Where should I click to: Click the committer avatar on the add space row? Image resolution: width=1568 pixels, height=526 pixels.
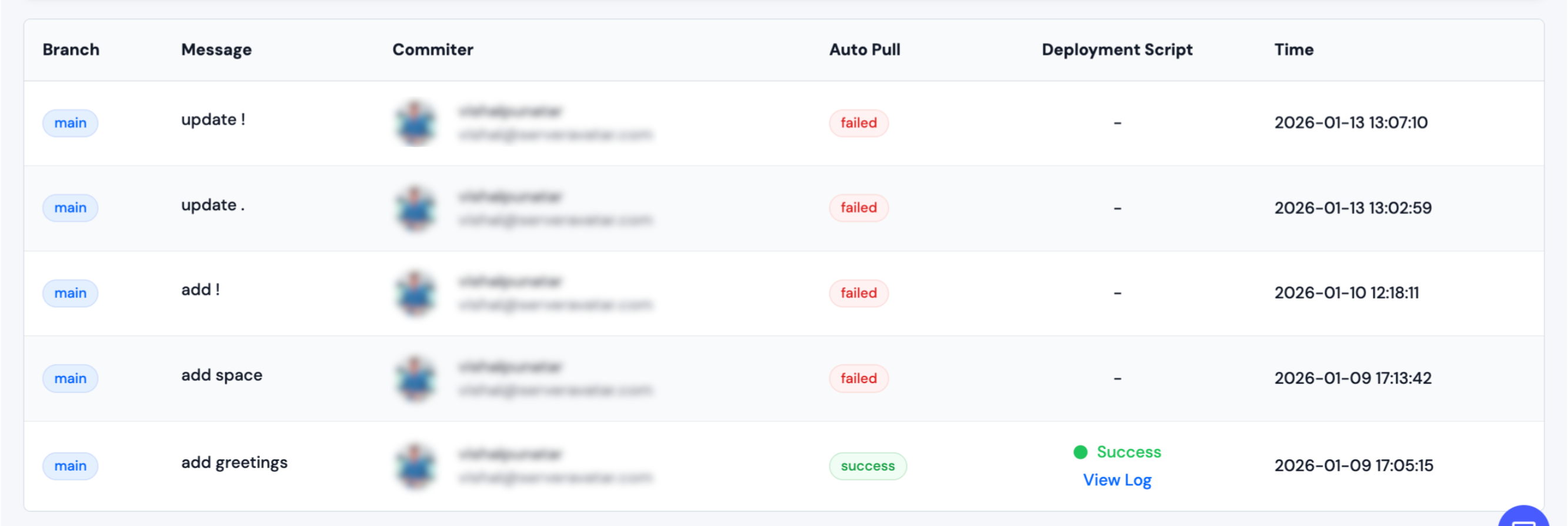pos(415,378)
